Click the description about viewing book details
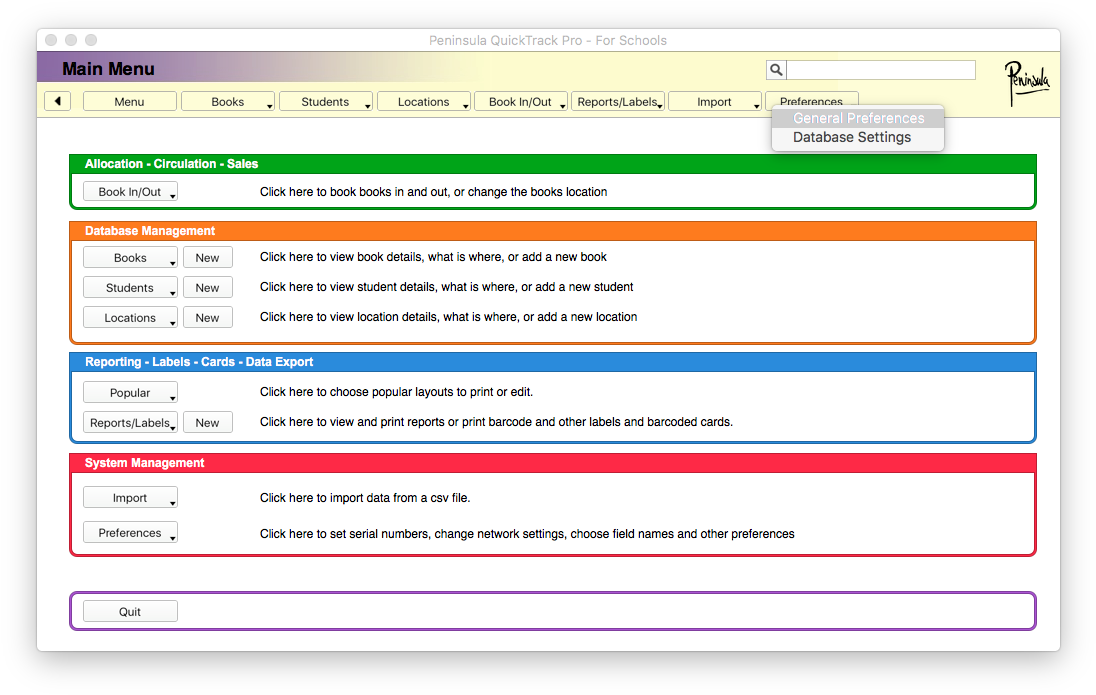1096x695 pixels. [433, 257]
